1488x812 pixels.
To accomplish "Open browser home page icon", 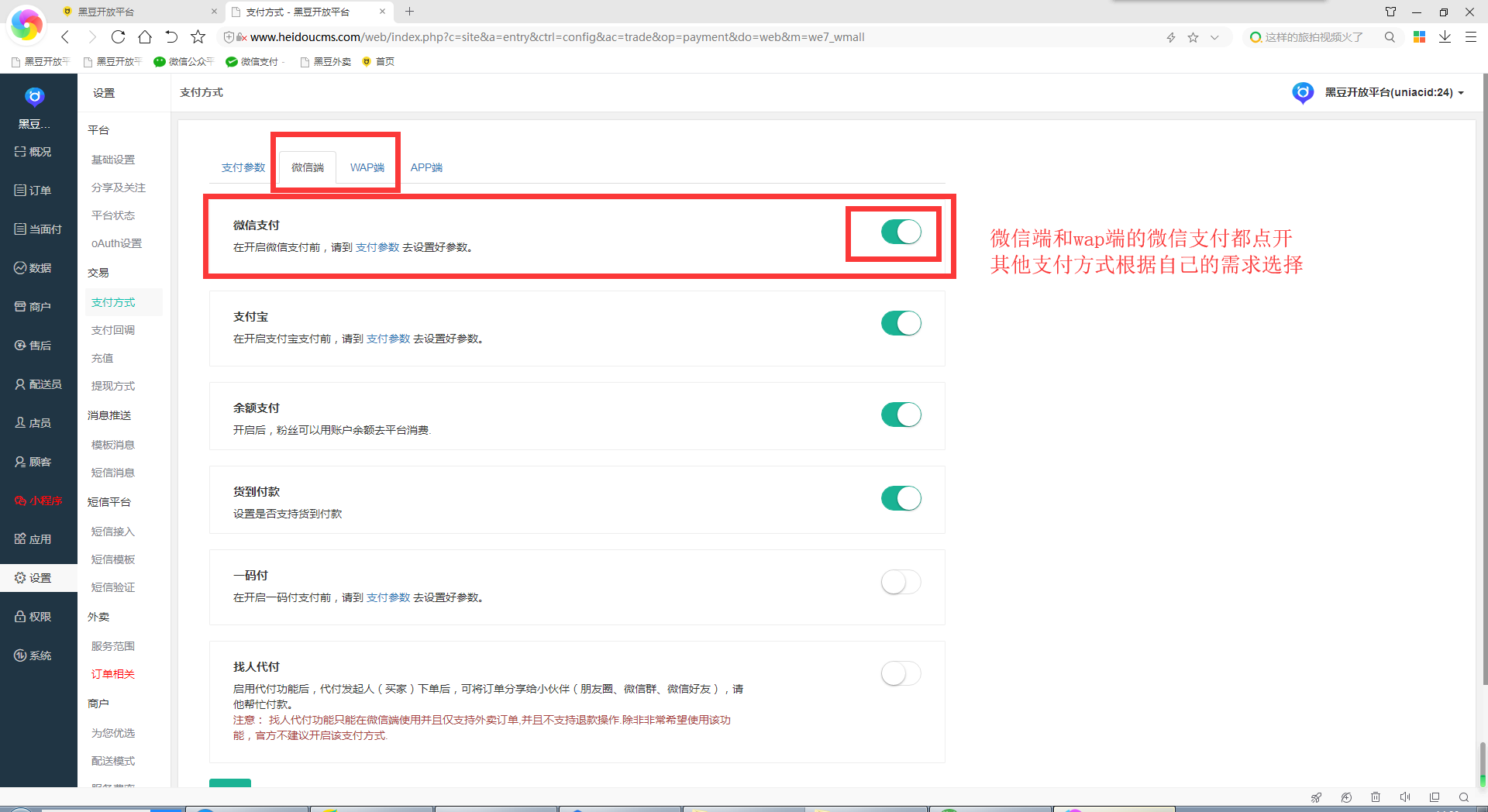I will (x=145, y=36).
